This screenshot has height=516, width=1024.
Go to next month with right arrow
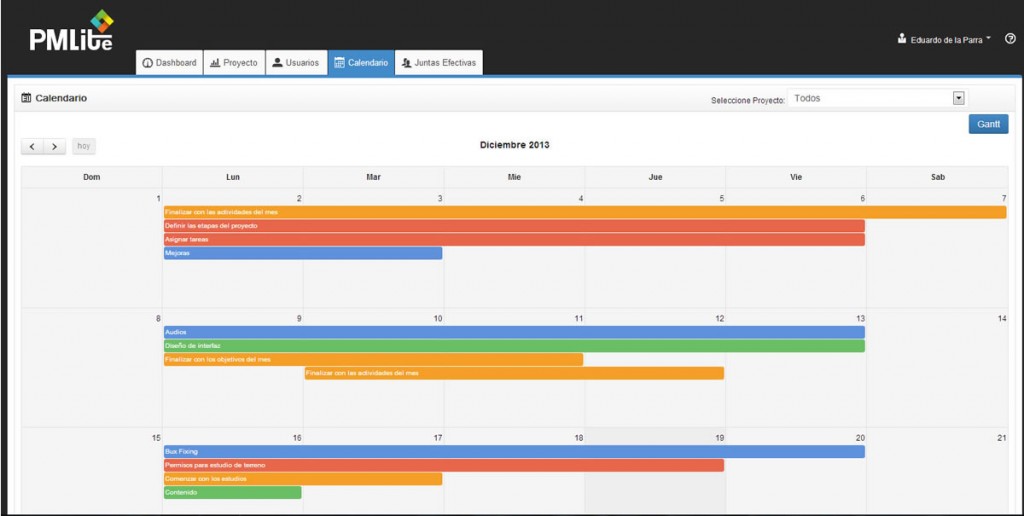[x=55, y=146]
